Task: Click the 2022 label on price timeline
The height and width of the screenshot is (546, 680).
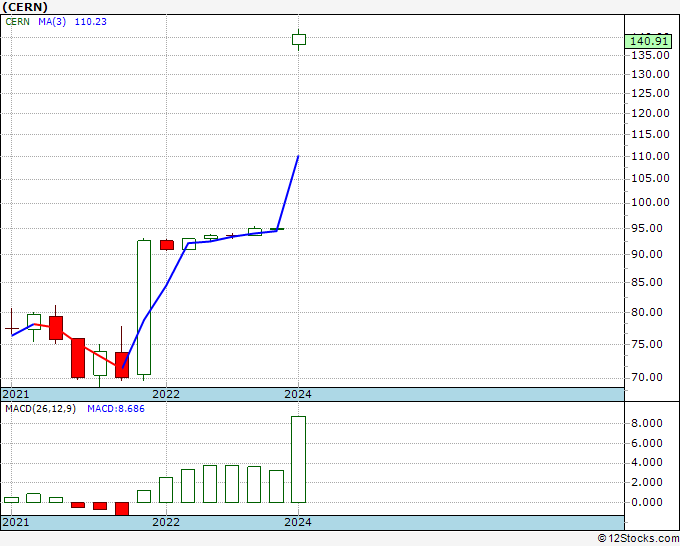Action: click(x=166, y=394)
